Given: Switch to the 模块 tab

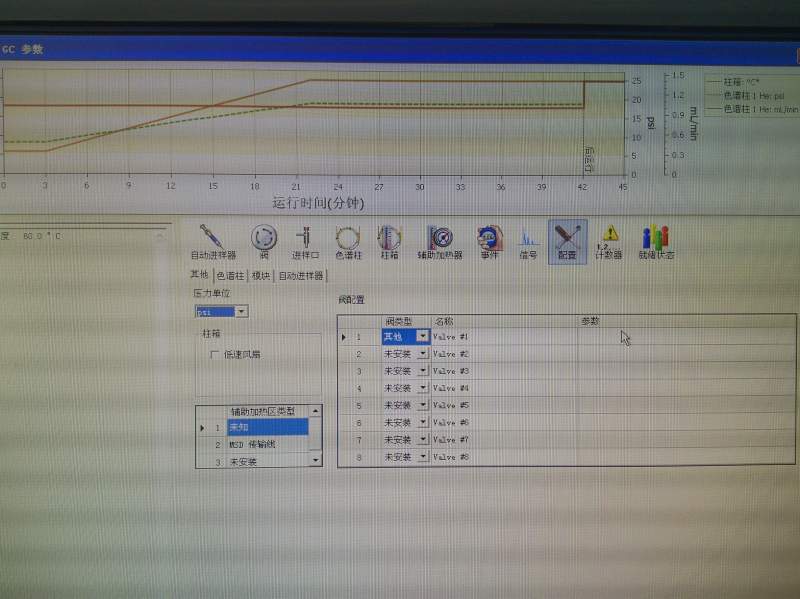Looking at the screenshot, I should point(261,276).
